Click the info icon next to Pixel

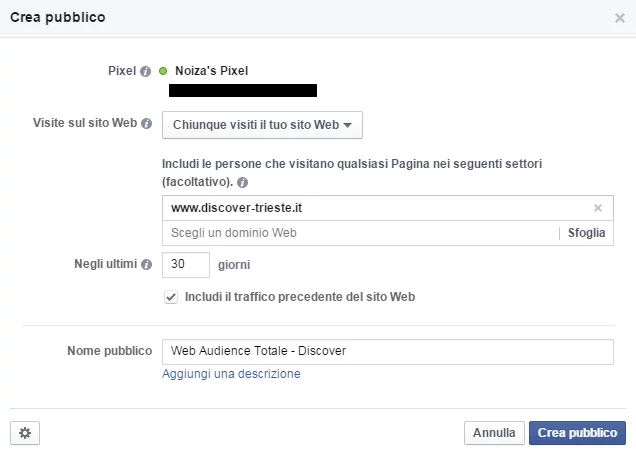(x=145, y=71)
